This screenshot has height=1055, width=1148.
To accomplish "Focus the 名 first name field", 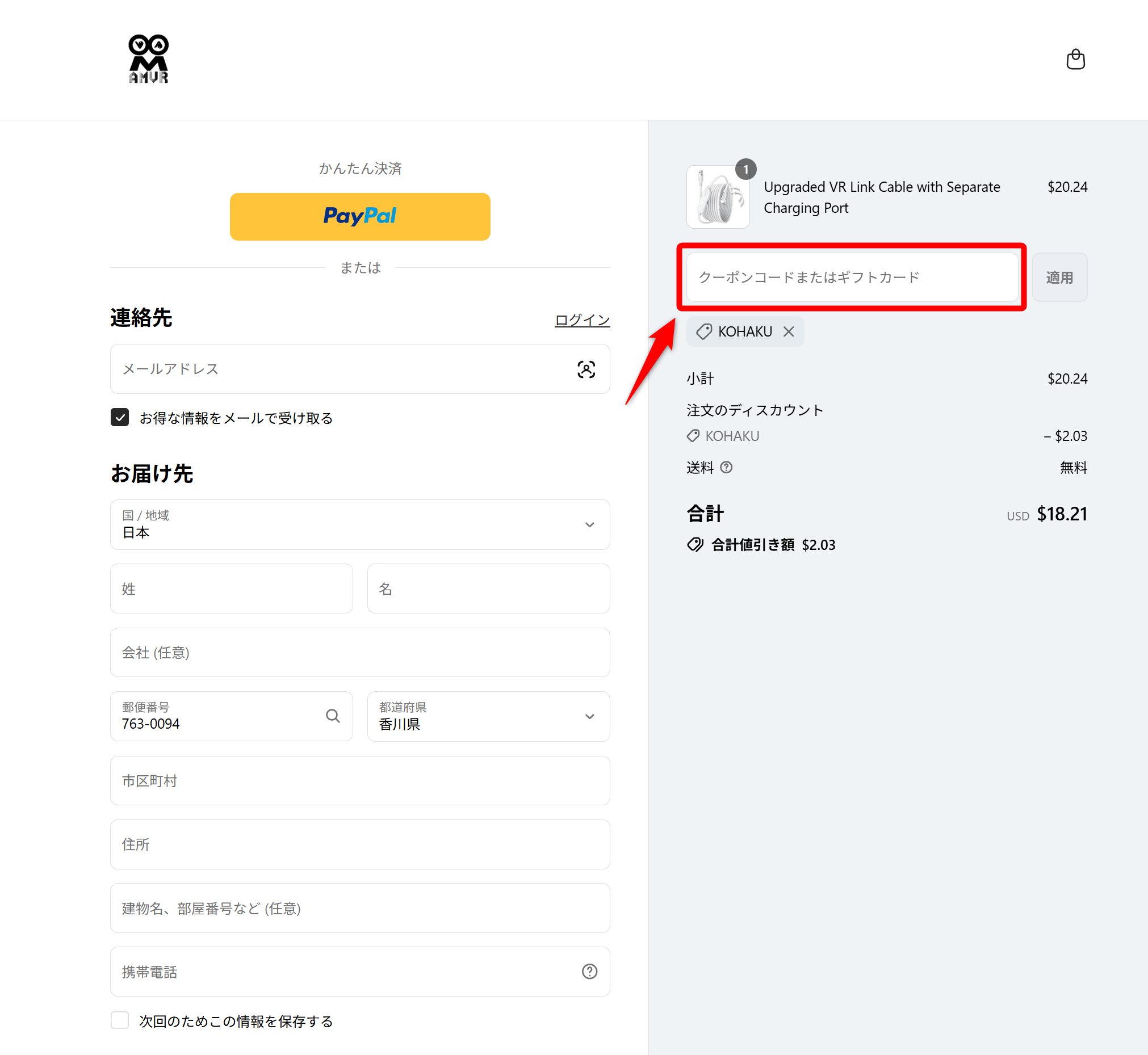I will click(x=488, y=589).
